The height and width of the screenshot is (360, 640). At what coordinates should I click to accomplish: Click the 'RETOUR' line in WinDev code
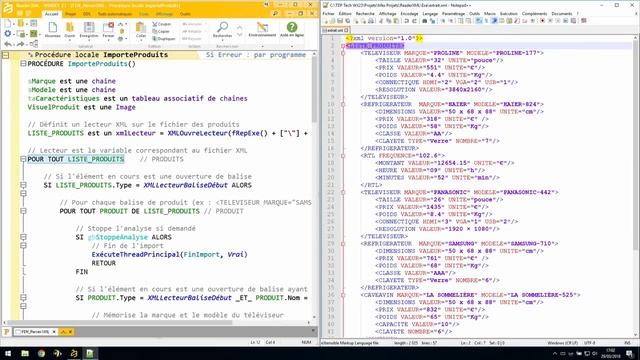pos(104,263)
